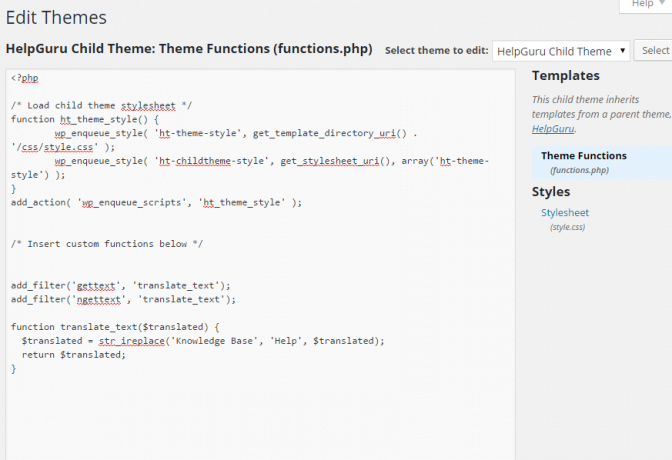Viewport: 672px width, 460px height.
Task: Click the 'HelpGuru Child Theme: Theme Functions' heading
Action: 189,48
